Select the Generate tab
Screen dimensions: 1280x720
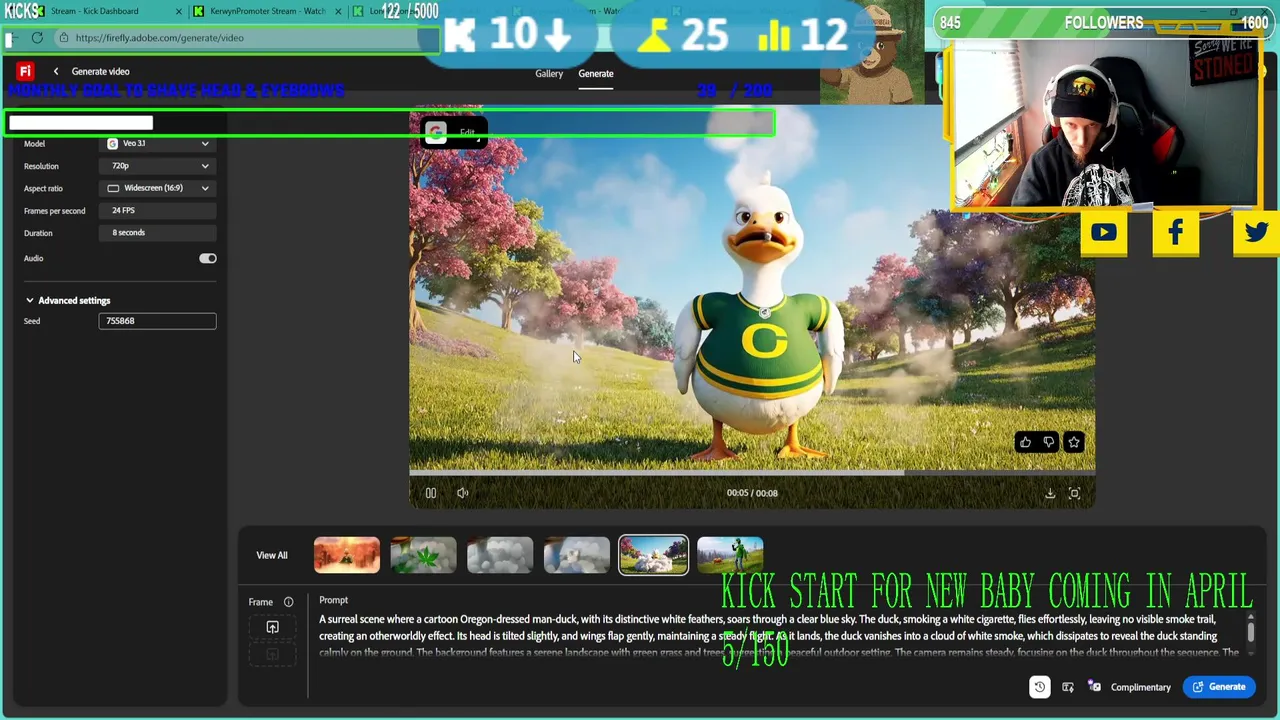(x=596, y=74)
